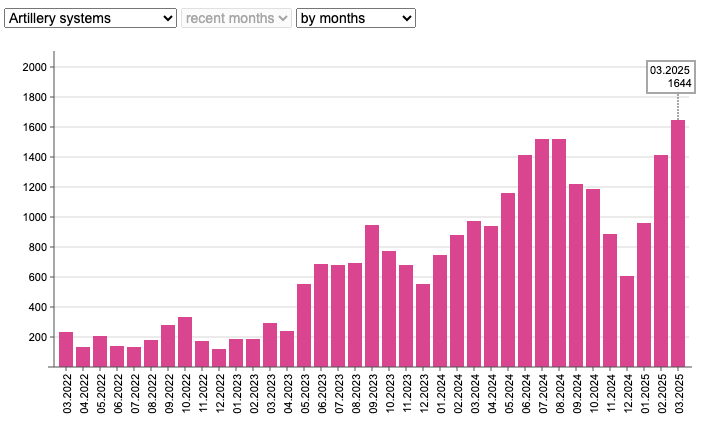This screenshot has height=423, width=717.
Task: Select the 03.2022 bar in chart
Action: click(66, 349)
